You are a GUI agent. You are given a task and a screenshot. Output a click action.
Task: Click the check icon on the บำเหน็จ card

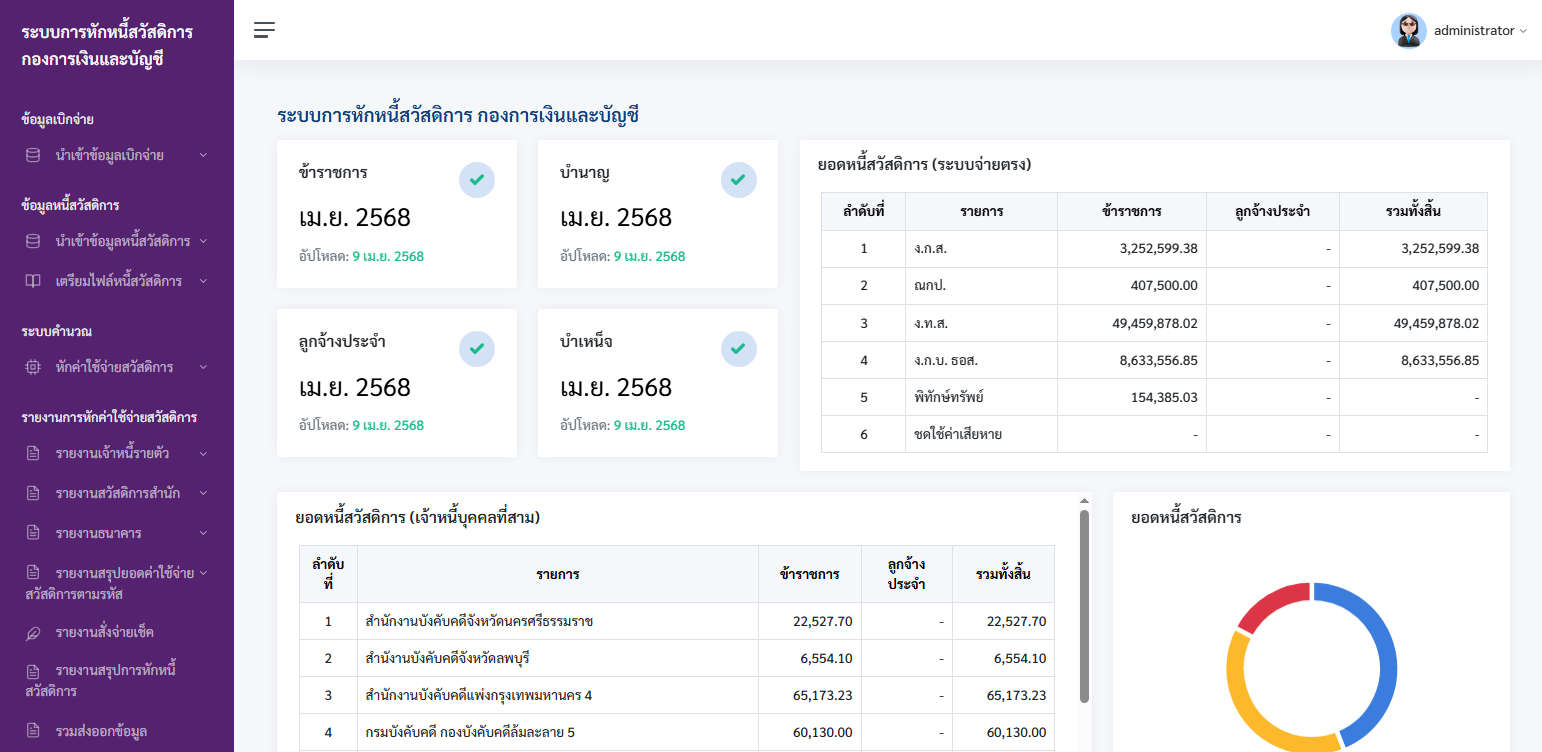(739, 349)
